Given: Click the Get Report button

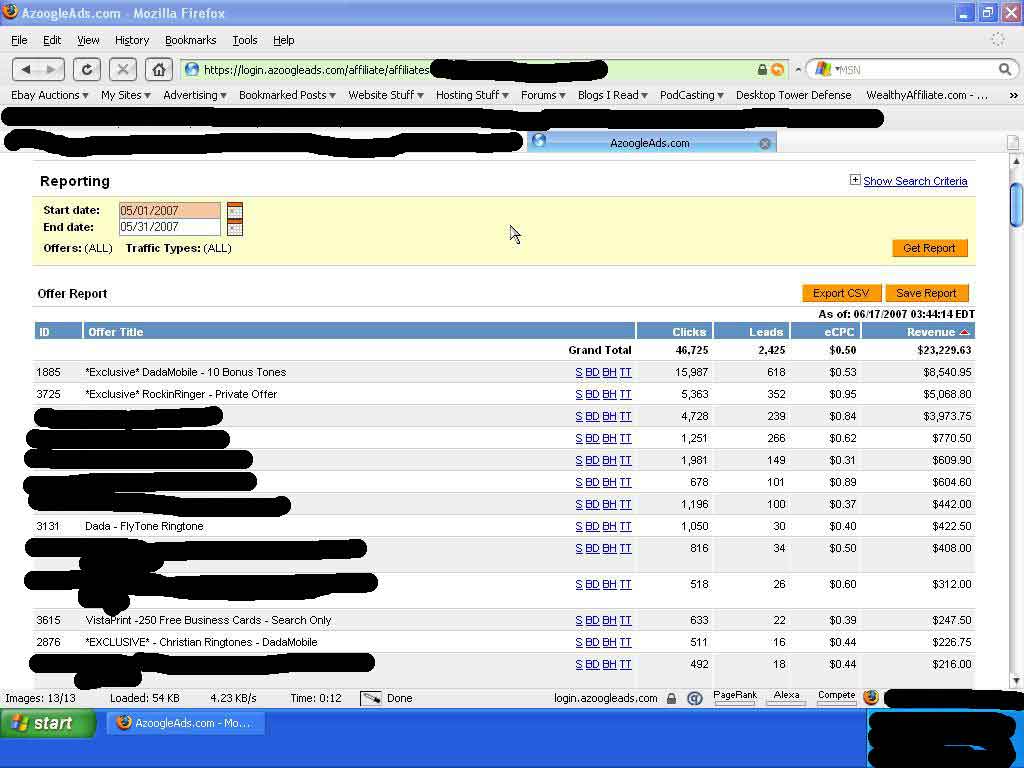Looking at the screenshot, I should tap(929, 248).
